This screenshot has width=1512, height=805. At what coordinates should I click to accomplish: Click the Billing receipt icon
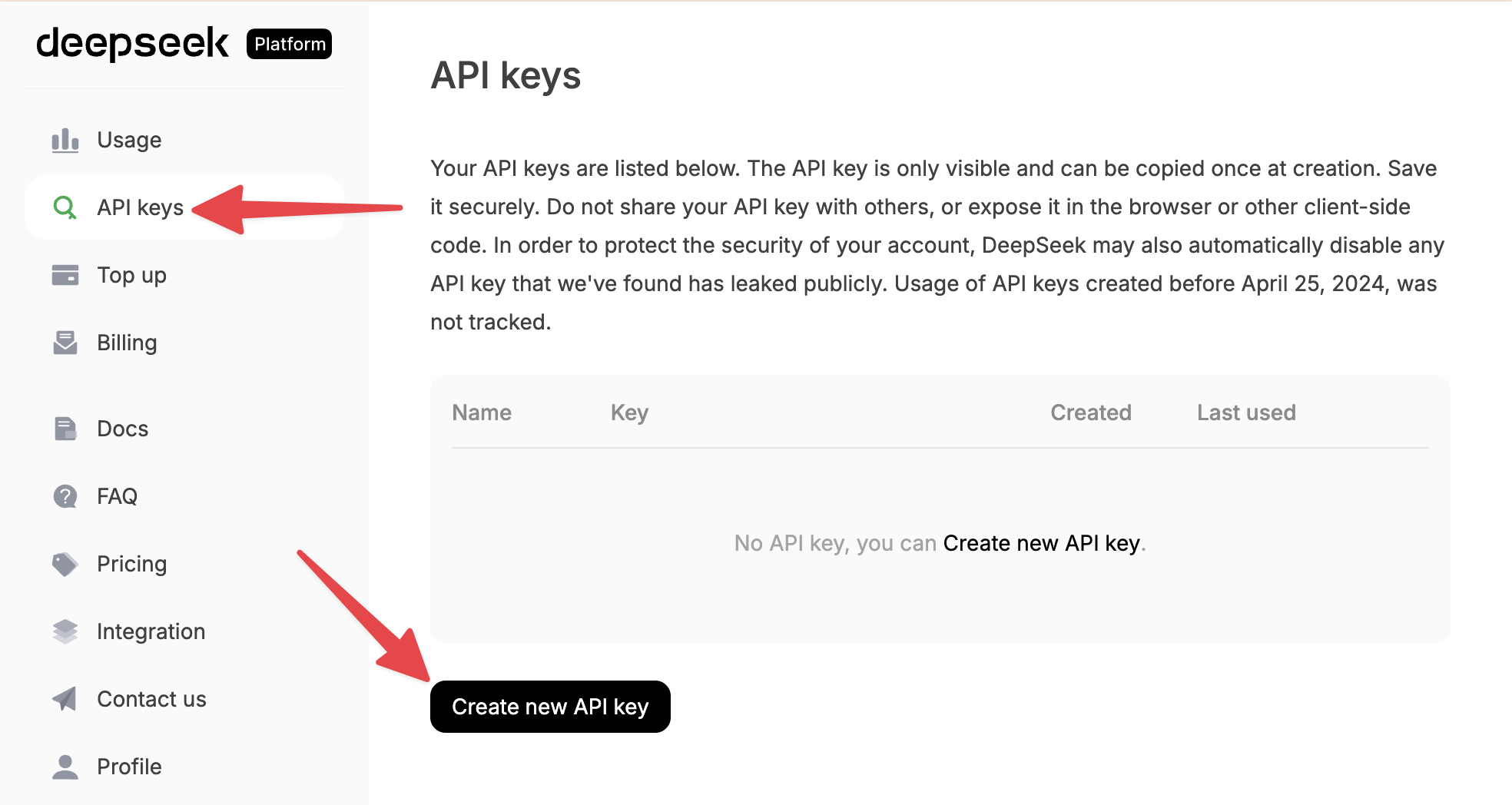pyautogui.click(x=65, y=343)
